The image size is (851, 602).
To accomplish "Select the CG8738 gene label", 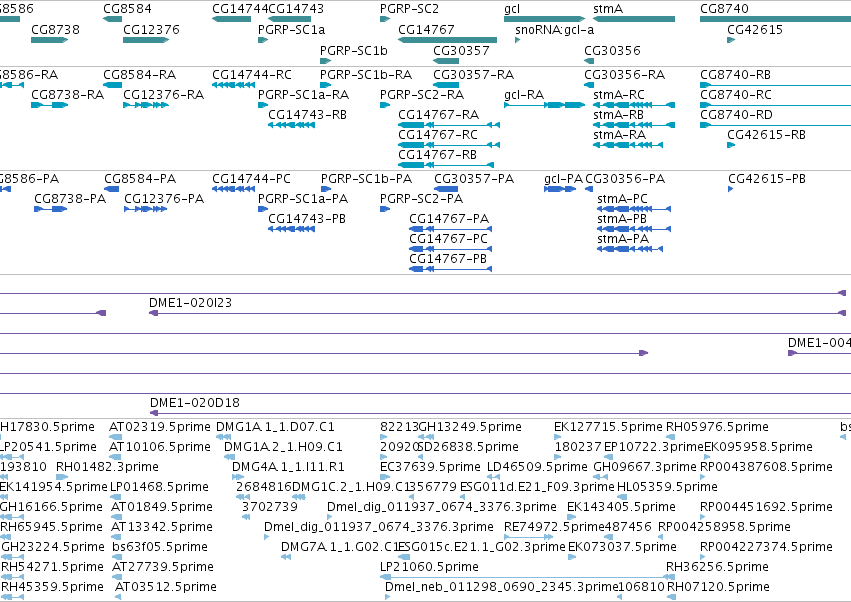I will [55, 30].
